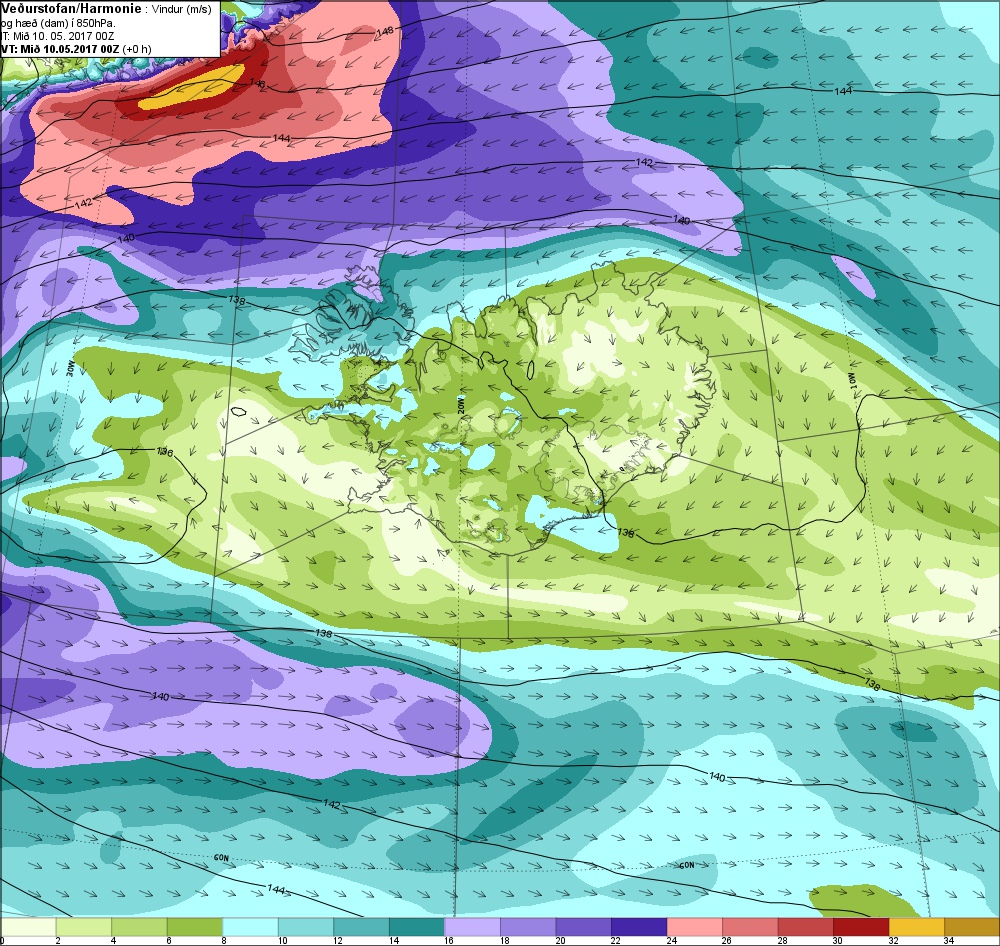Select the 10–12 m/s legend swatch
The image size is (1000, 946).
[x=305, y=926]
